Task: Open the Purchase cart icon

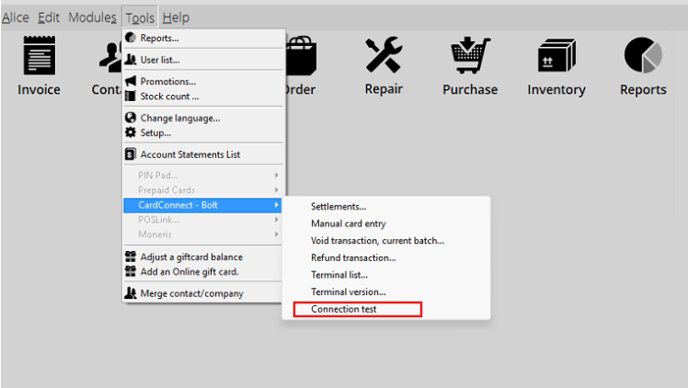Action: tap(470, 55)
